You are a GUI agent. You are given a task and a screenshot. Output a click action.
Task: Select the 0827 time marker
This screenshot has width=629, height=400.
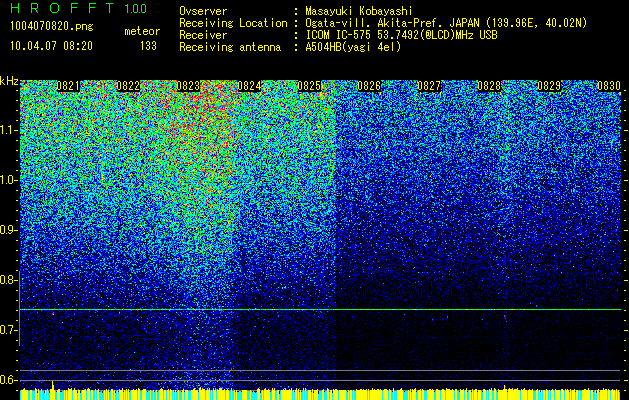(x=429, y=86)
